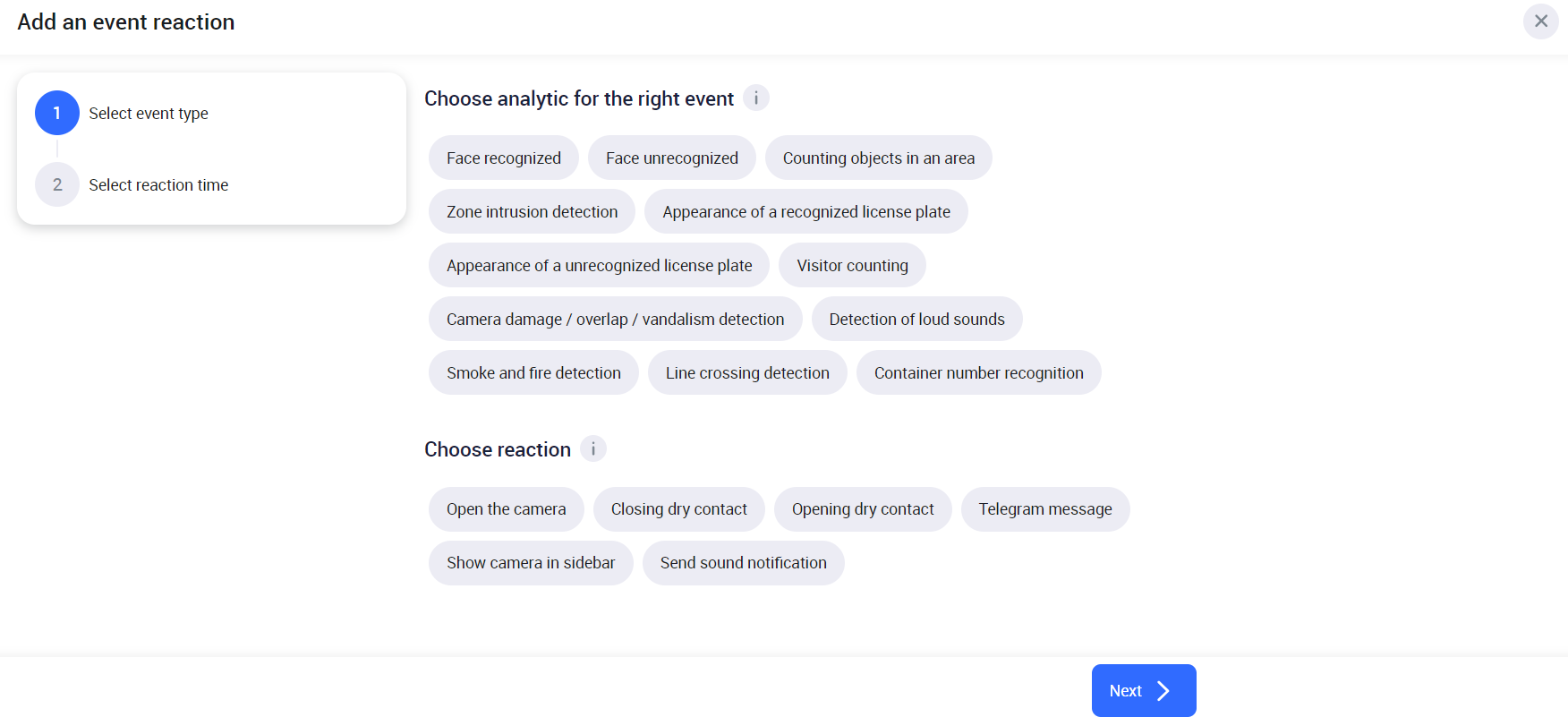Image resolution: width=1568 pixels, height=717 pixels.
Task: Select Visitor counting analytic
Action: pos(852,266)
